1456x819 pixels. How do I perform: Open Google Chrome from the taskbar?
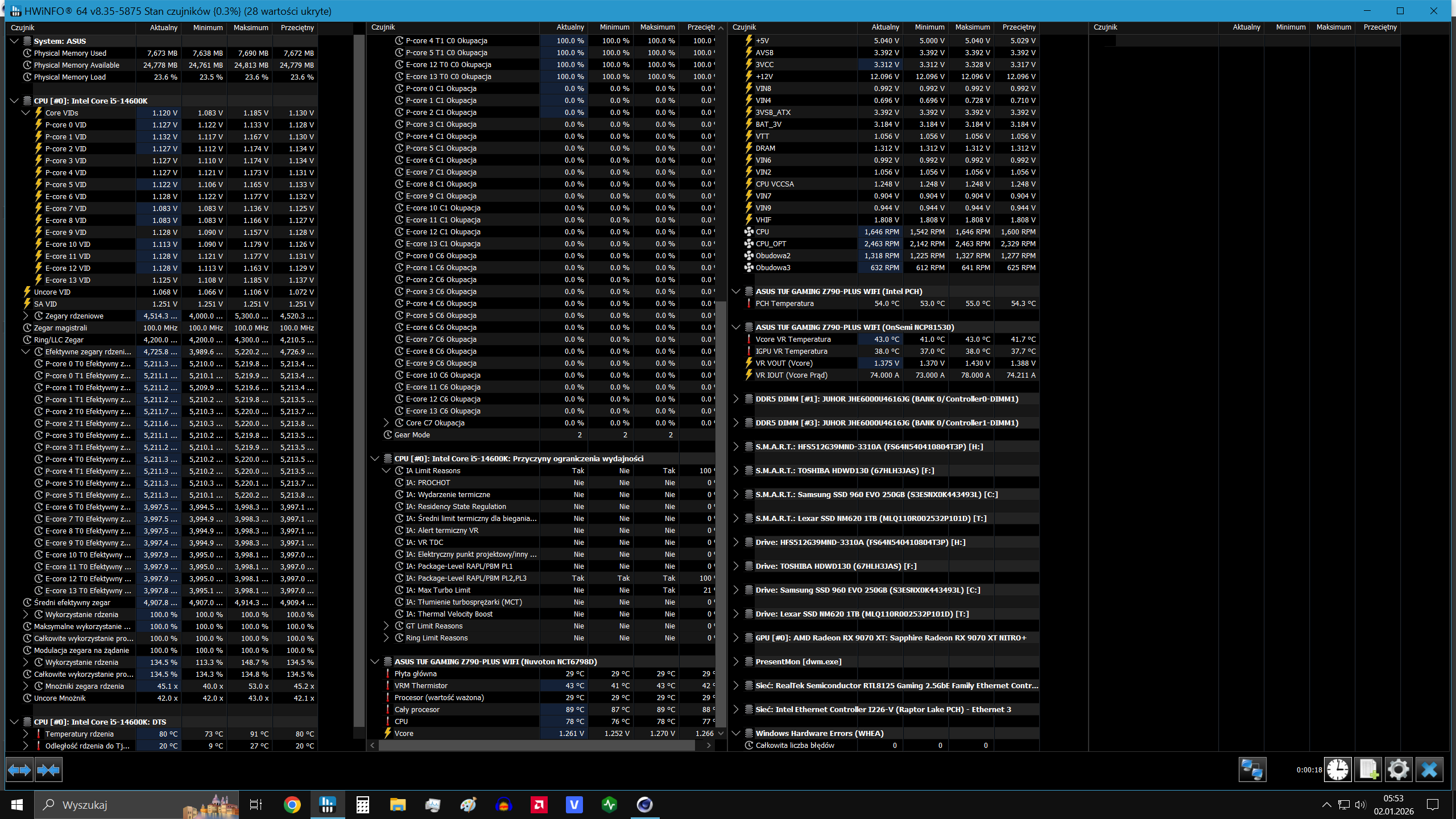pyautogui.click(x=292, y=804)
